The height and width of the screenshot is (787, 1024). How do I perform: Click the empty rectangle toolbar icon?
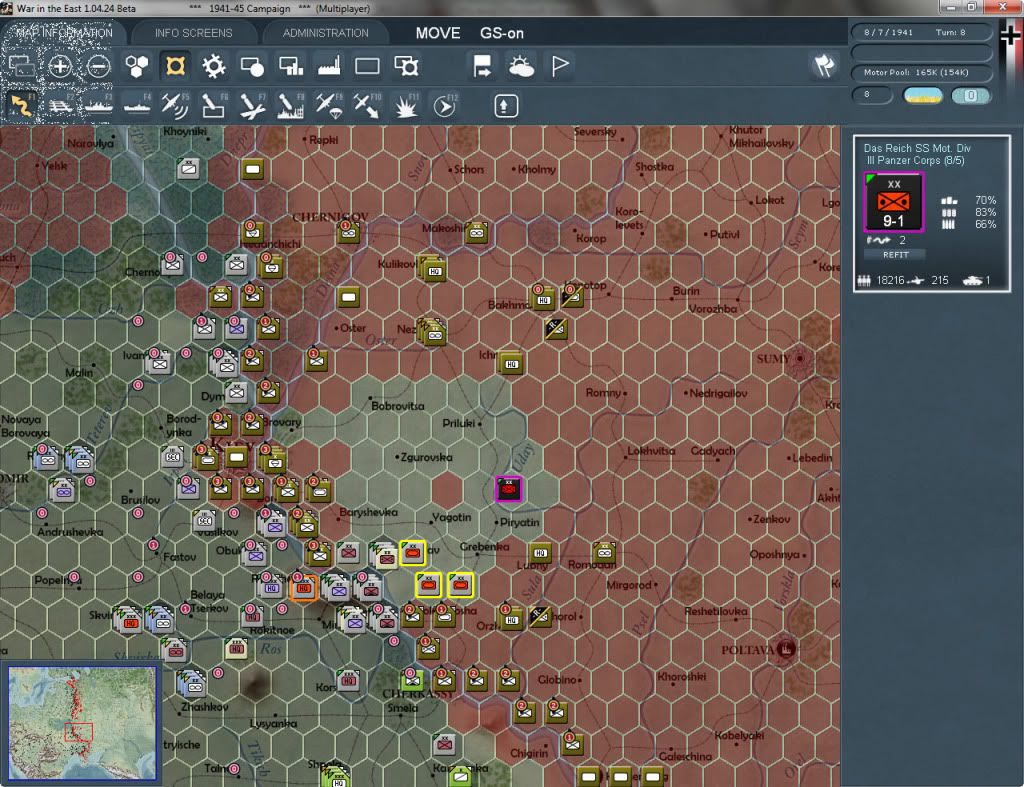pyautogui.click(x=367, y=66)
